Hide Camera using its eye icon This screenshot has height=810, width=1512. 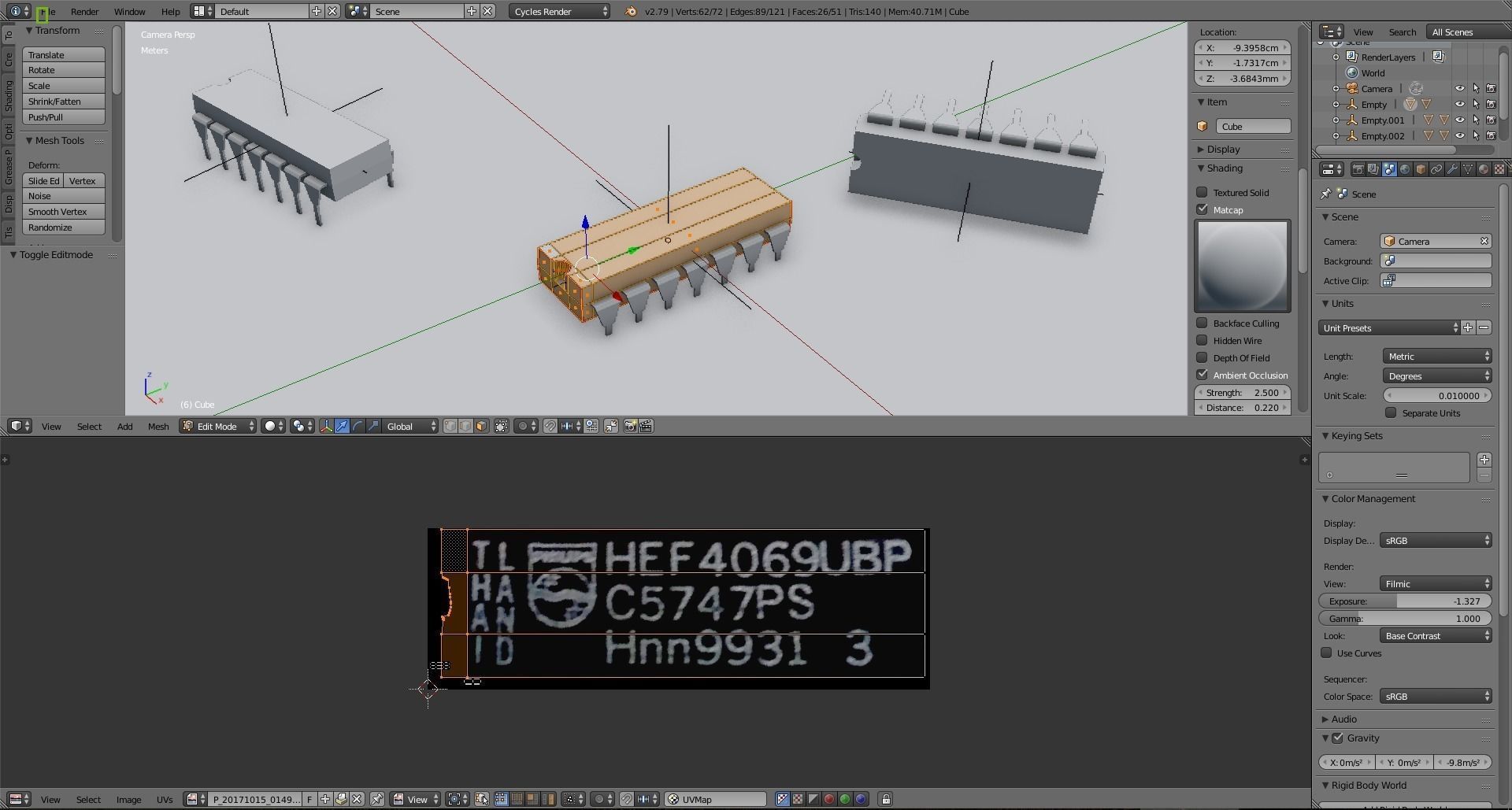[1459, 89]
